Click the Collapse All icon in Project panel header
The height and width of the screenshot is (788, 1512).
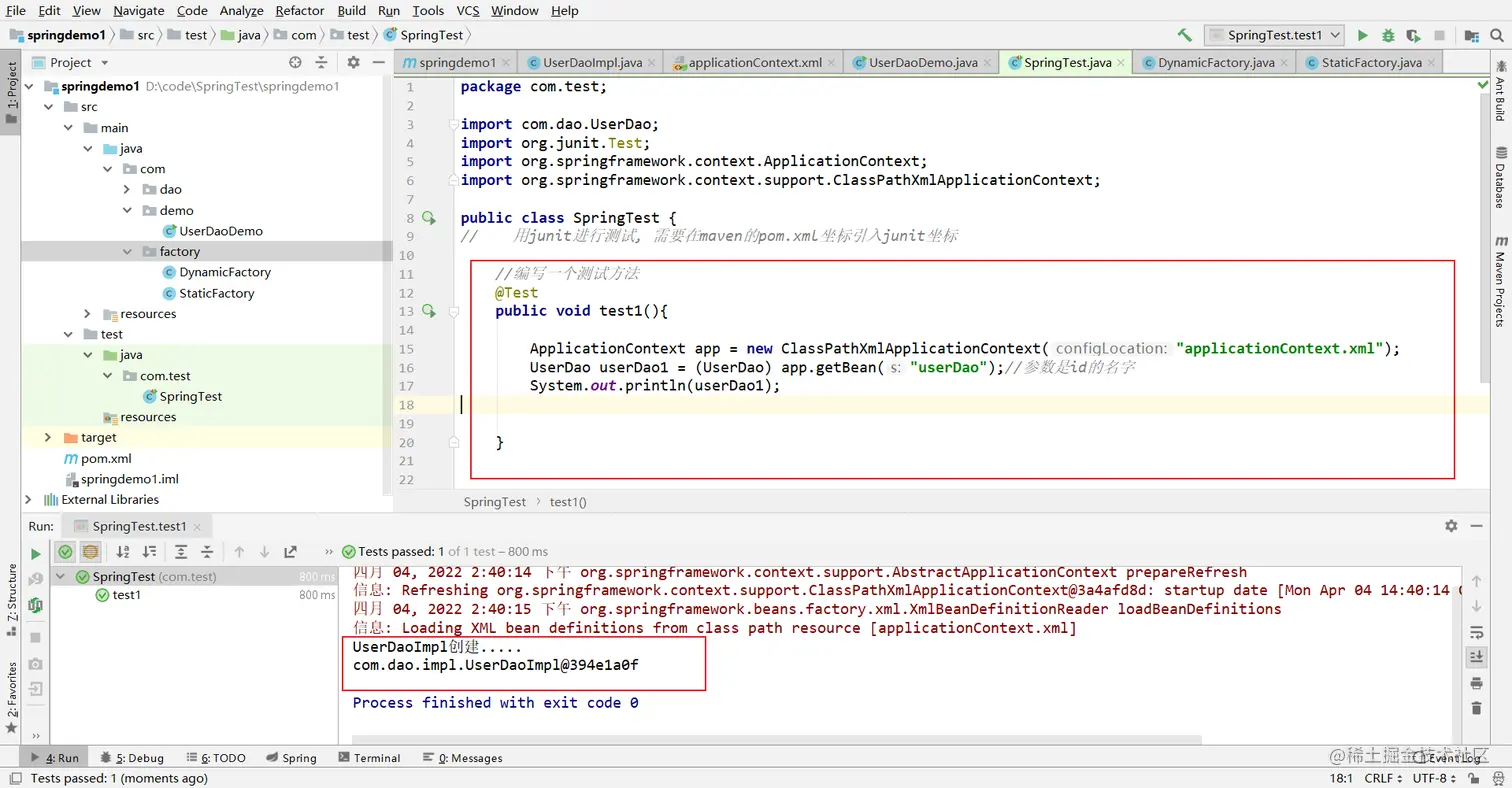[321, 62]
